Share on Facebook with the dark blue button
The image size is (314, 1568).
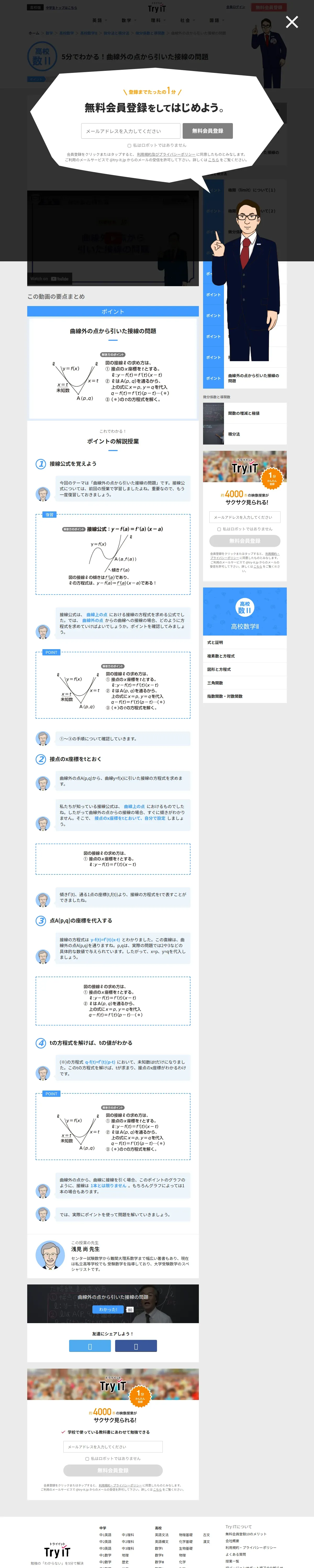[136, 1346]
